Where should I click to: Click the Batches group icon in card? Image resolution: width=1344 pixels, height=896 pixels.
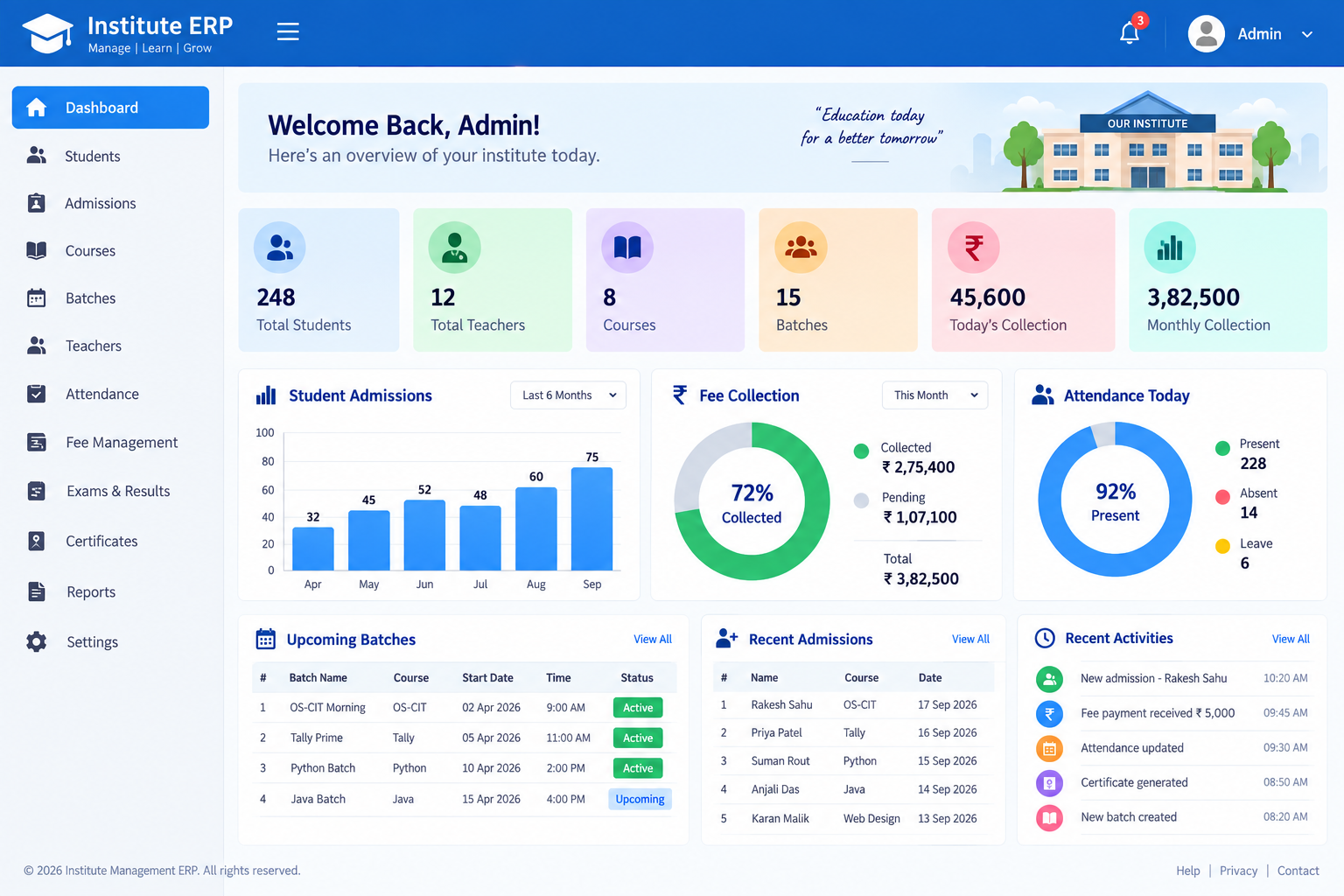[x=801, y=248]
